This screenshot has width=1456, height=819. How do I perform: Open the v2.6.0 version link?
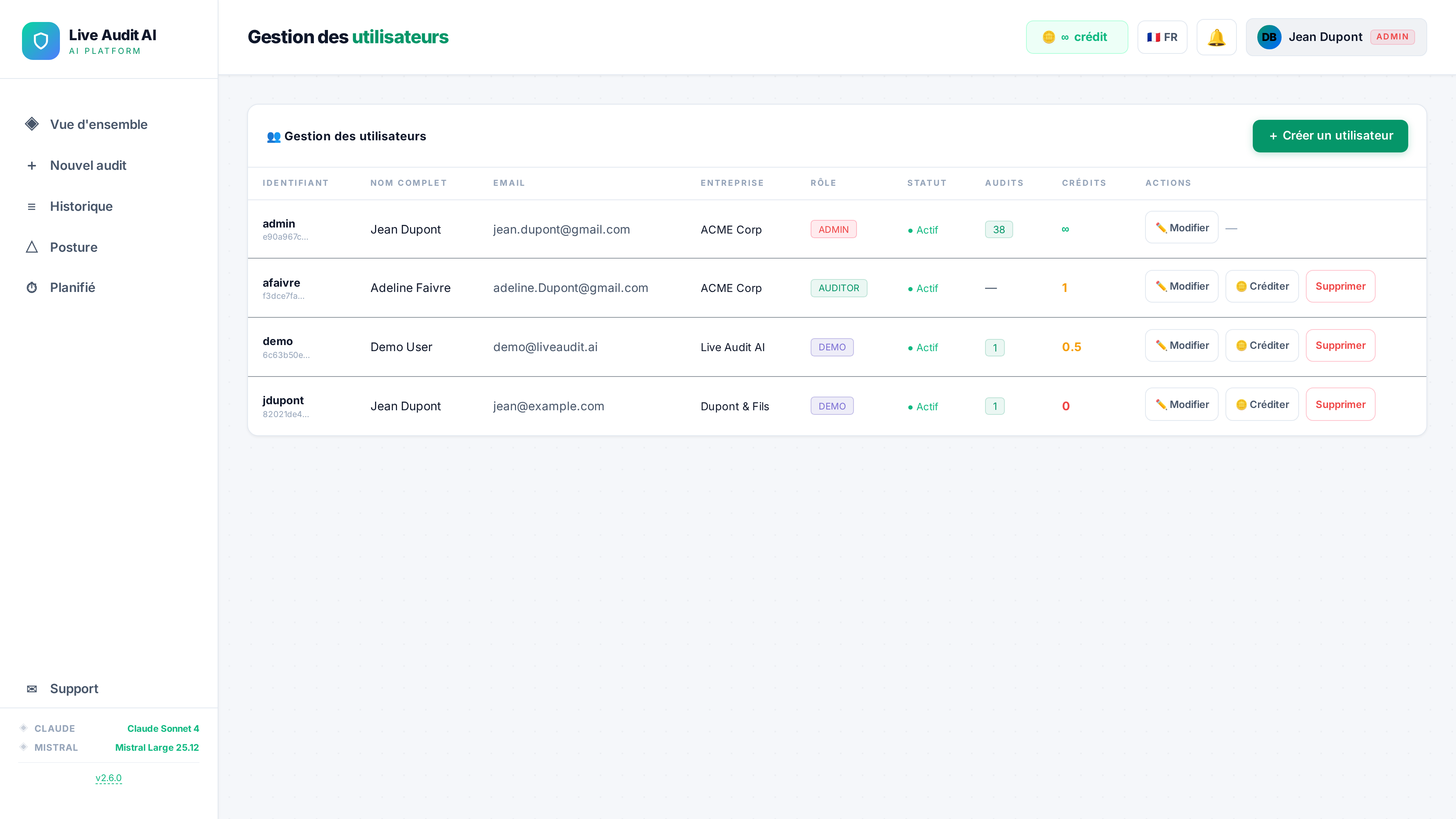click(108, 778)
